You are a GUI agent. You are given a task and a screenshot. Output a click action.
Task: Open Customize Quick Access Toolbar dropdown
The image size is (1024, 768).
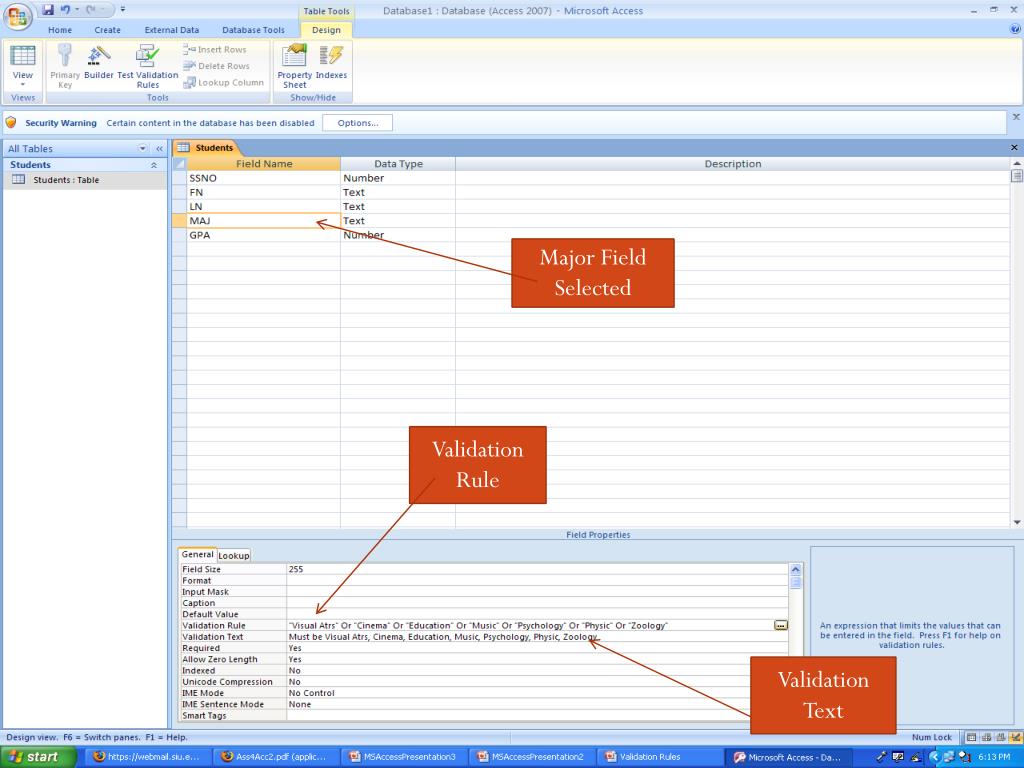tap(123, 10)
